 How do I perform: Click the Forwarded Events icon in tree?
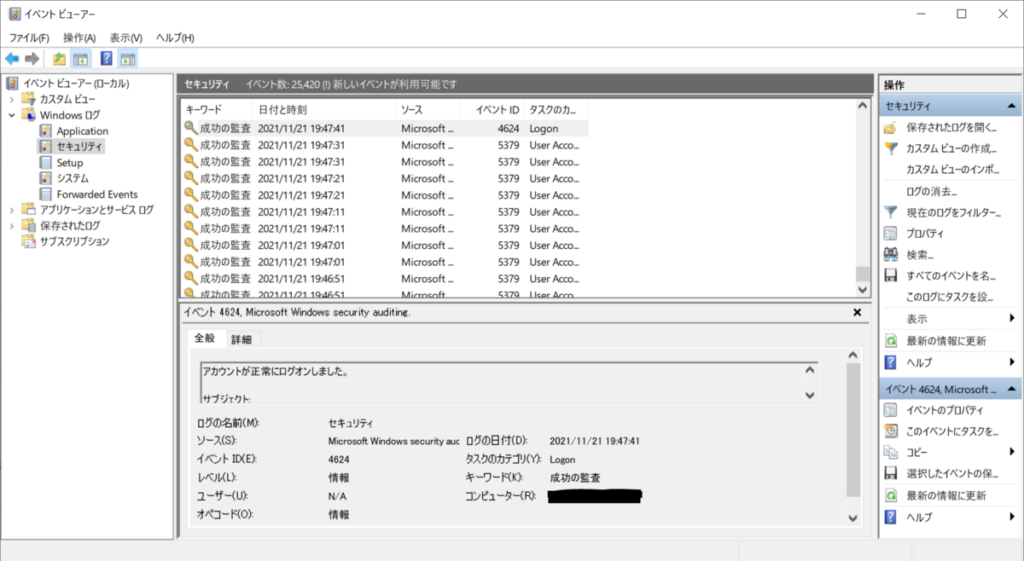tap(46, 194)
